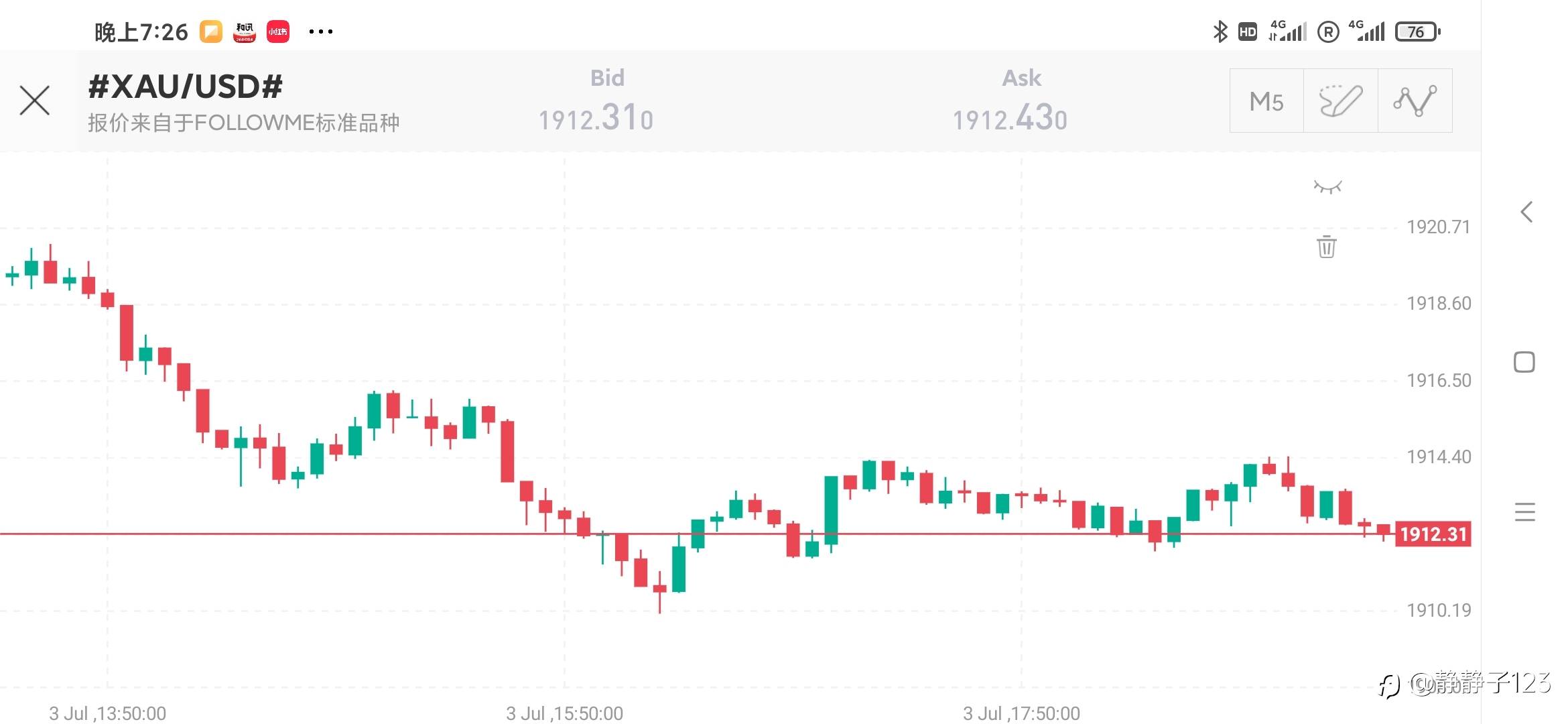Tap the Android home square icon
This screenshot has height=724, width=1568.
point(1524,362)
